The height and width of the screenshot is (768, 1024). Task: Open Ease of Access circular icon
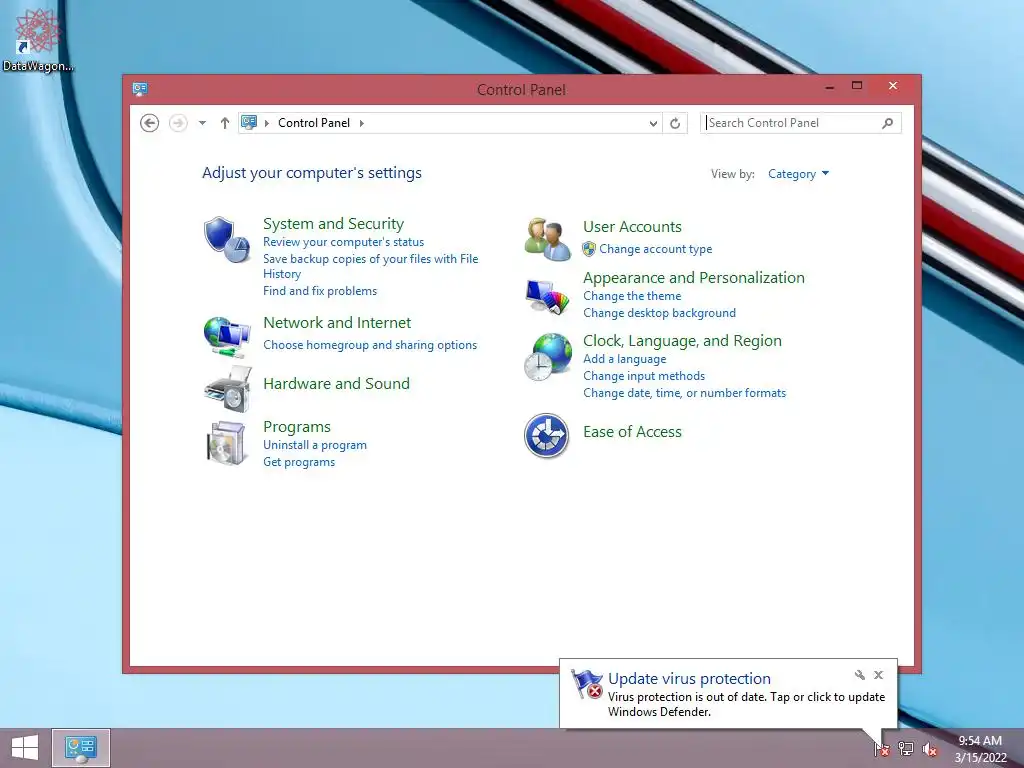point(547,436)
